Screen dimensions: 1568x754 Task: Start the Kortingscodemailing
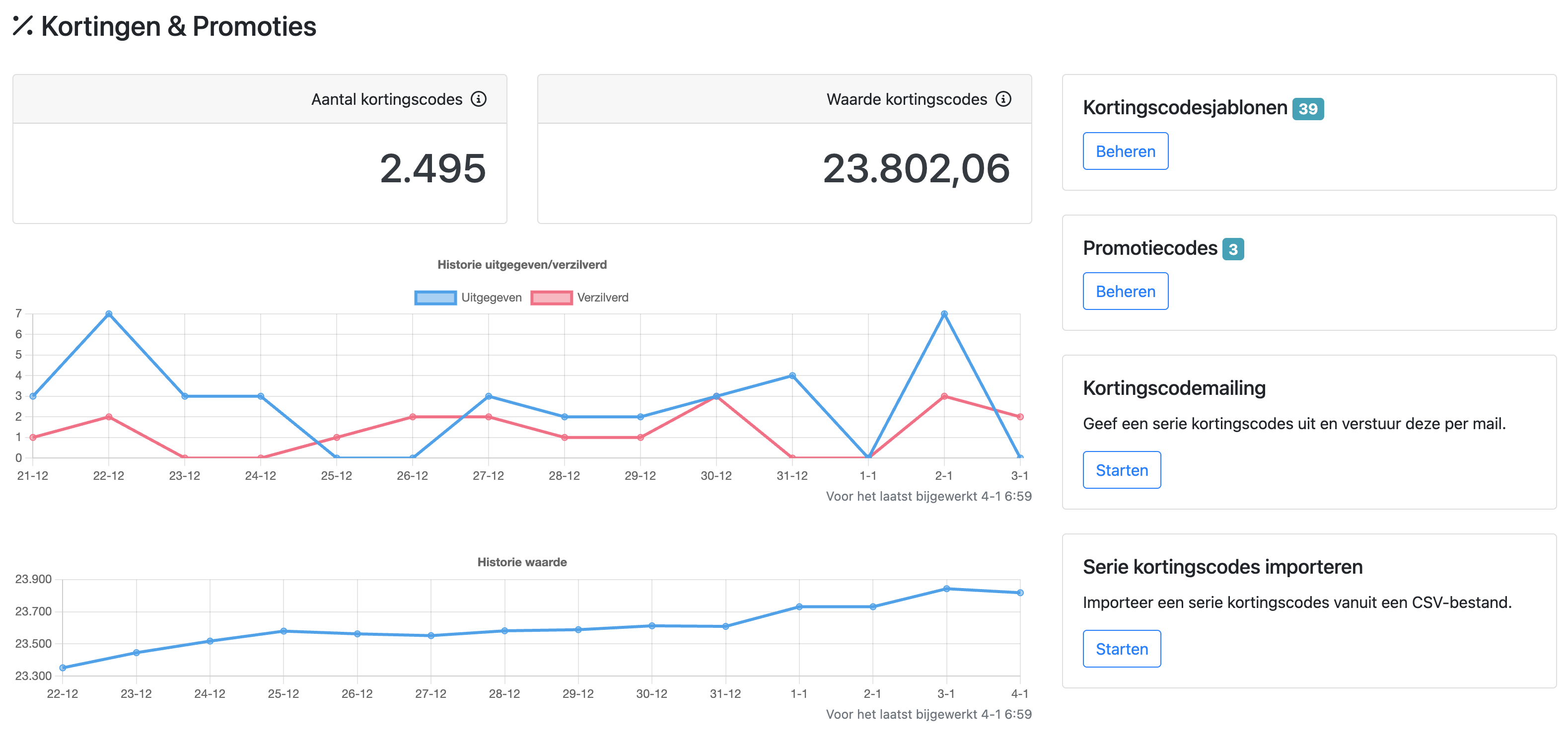(x=1121, y=469)
